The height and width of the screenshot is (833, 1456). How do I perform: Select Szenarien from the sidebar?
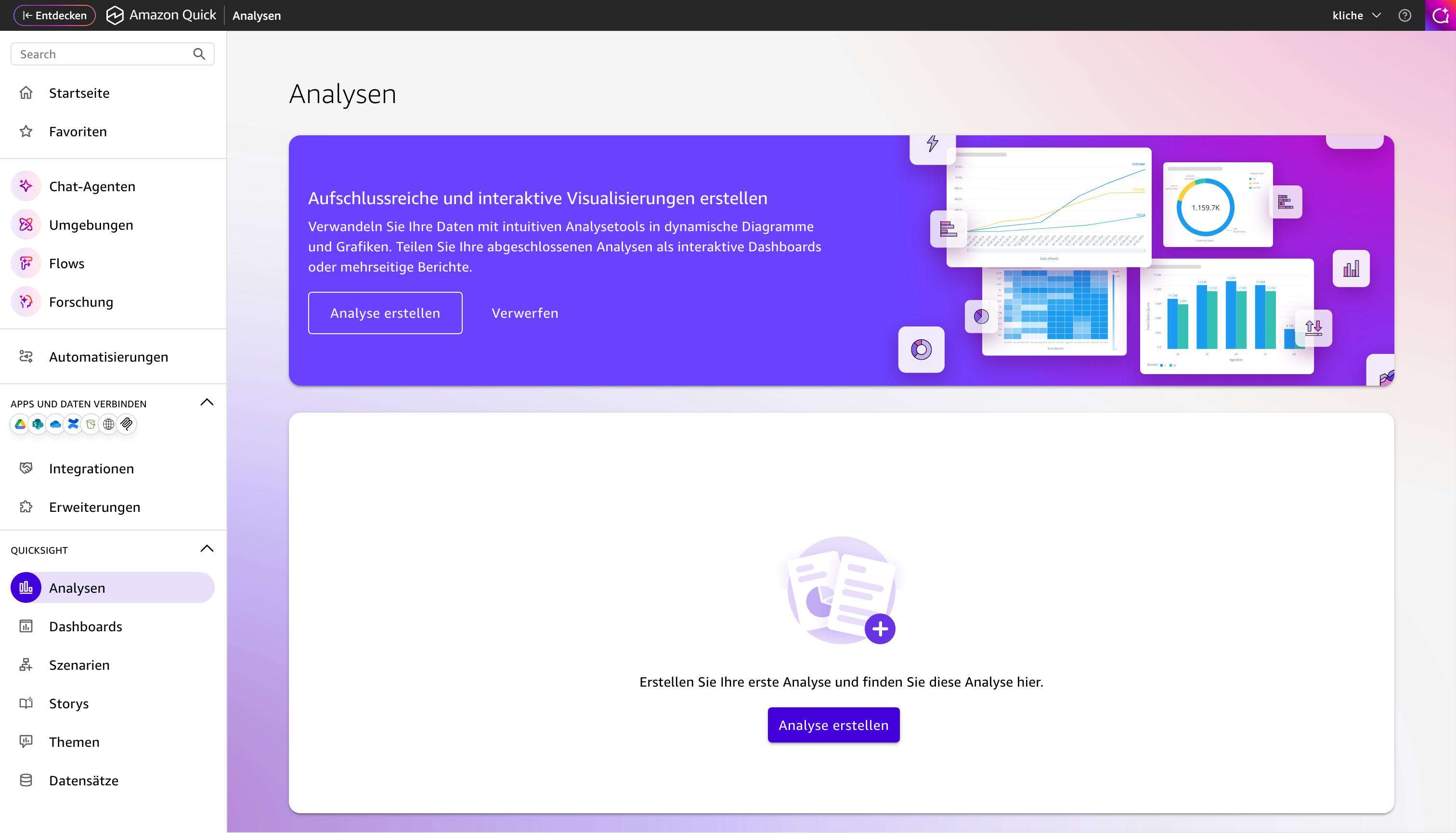tap(79, 665)
